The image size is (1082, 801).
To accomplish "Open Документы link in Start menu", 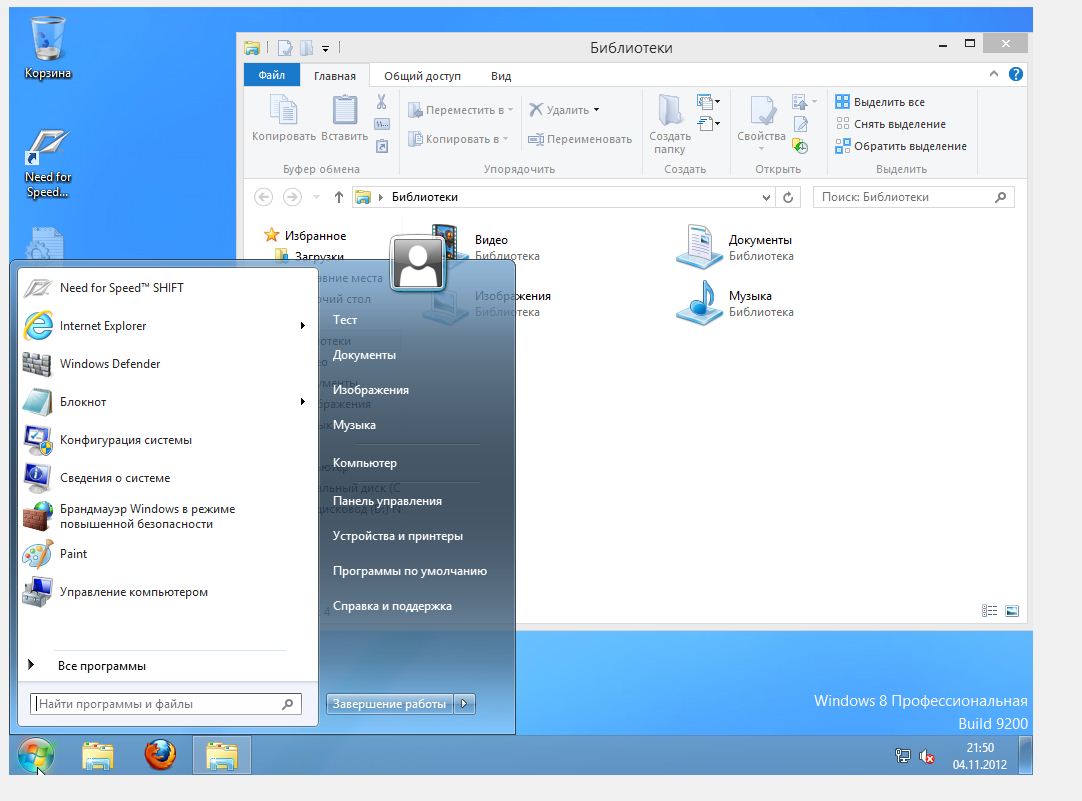I will click(x=364, y=355).
